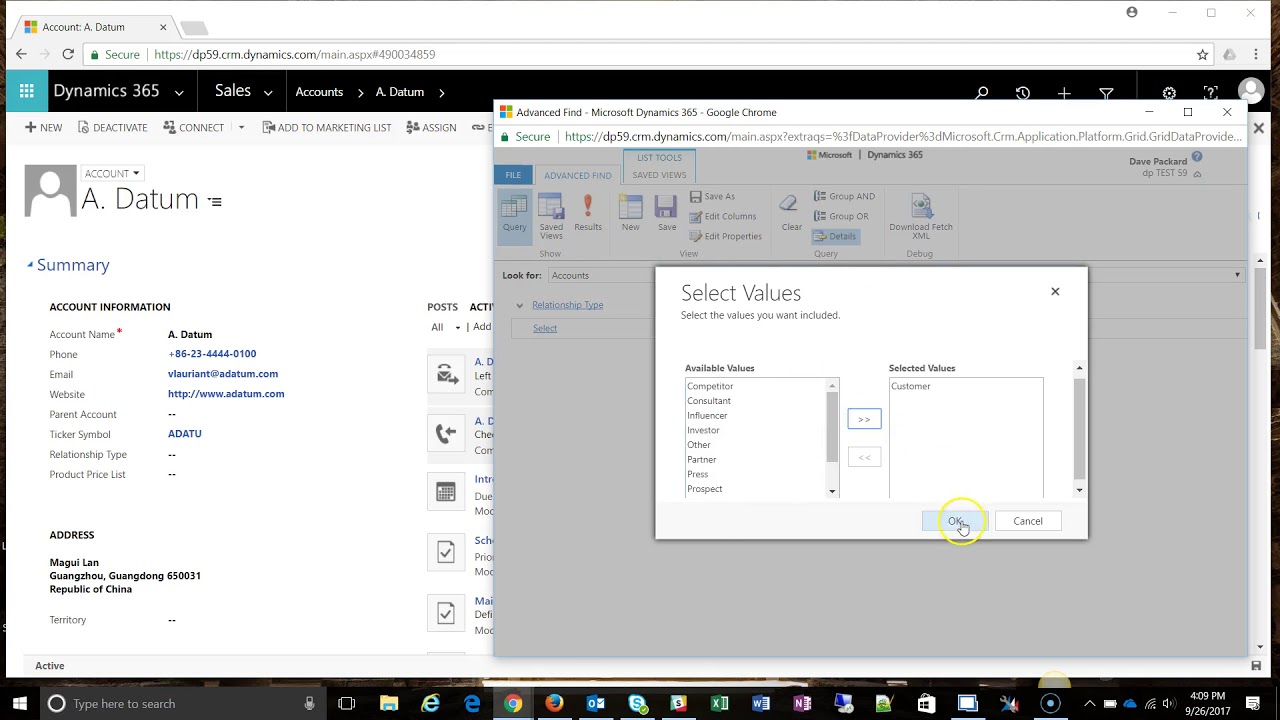The width and height of the screenshot is (1280, 720).
Task: Move selected value right with >> button
Action: (864, 419)
